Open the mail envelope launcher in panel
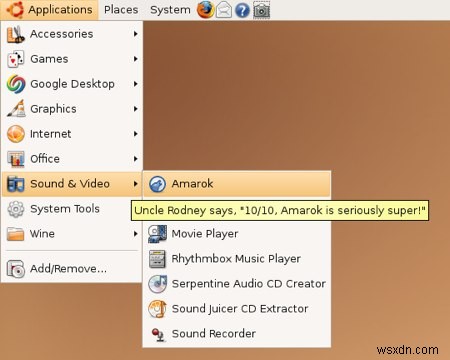450x360 pixels. (224, 10)
